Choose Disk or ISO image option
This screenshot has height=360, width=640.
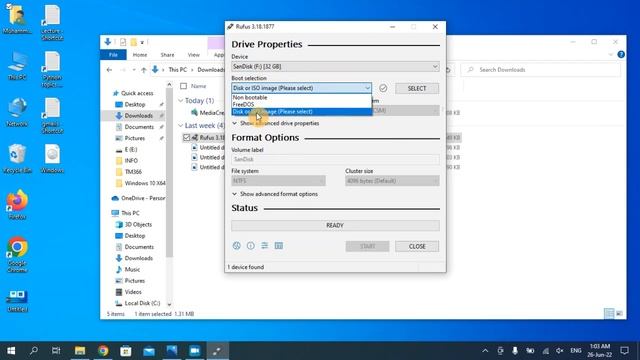tap(301, 112)
